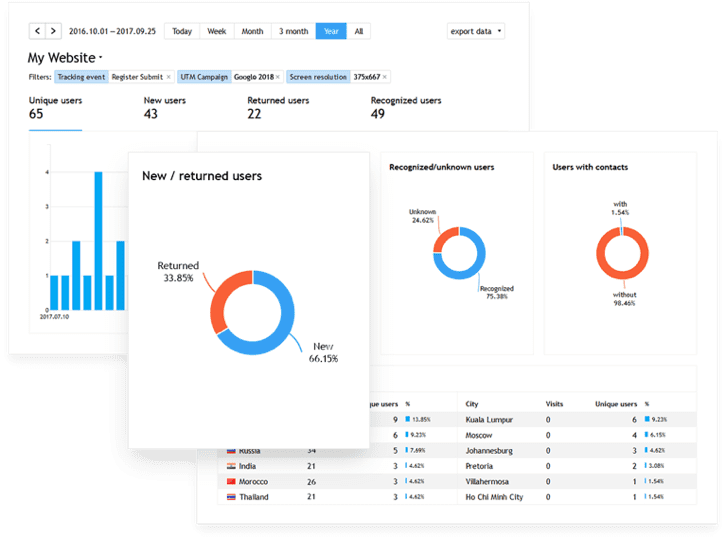725x537 pixels.
Task: Go to the next date range arrow
Action: pos(53,31)
